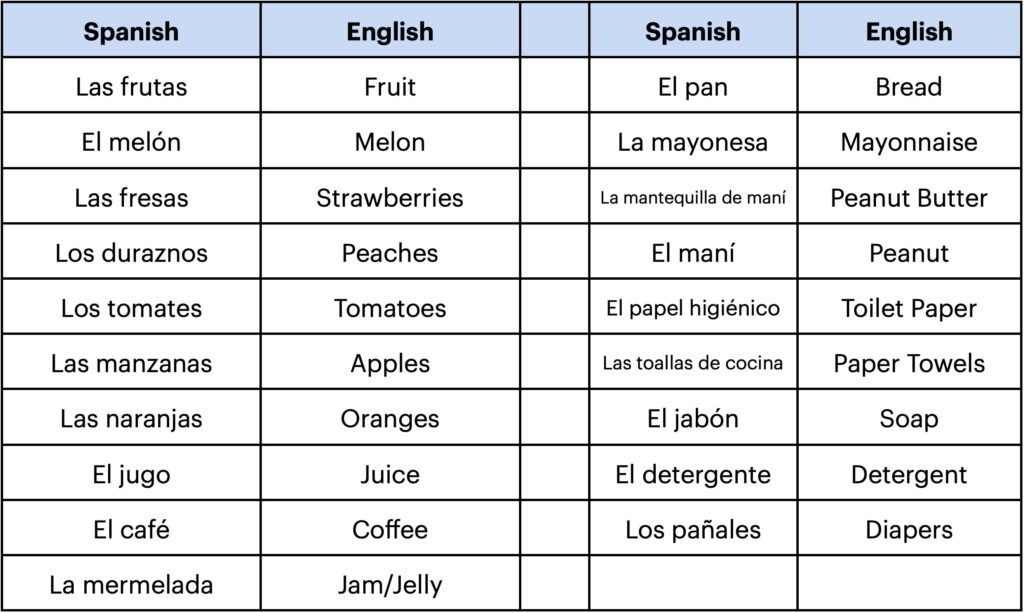Select the "El jugo" cell
The height and width of the screenshot is (613, 1024).
tap(131, 474)
